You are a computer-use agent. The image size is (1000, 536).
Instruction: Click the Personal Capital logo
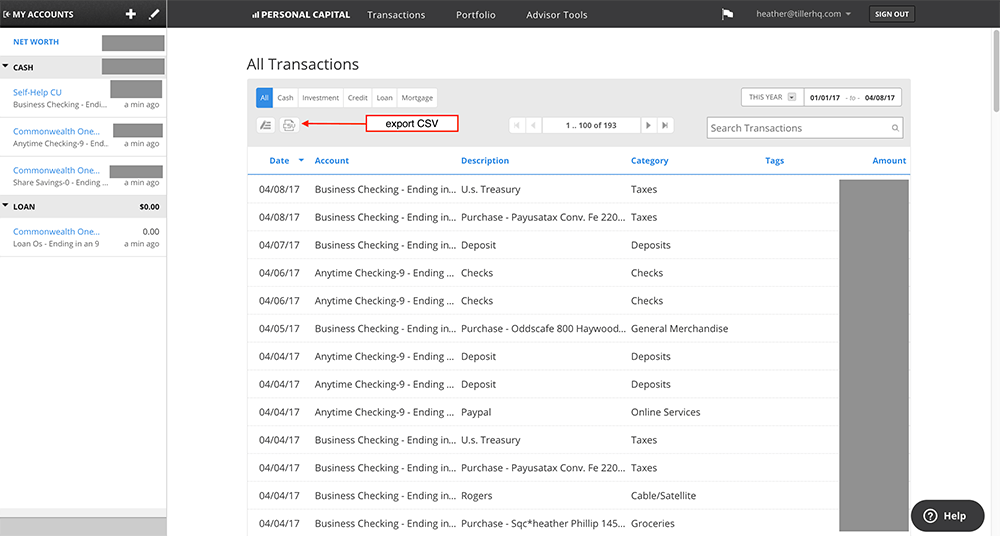(301, 14)
